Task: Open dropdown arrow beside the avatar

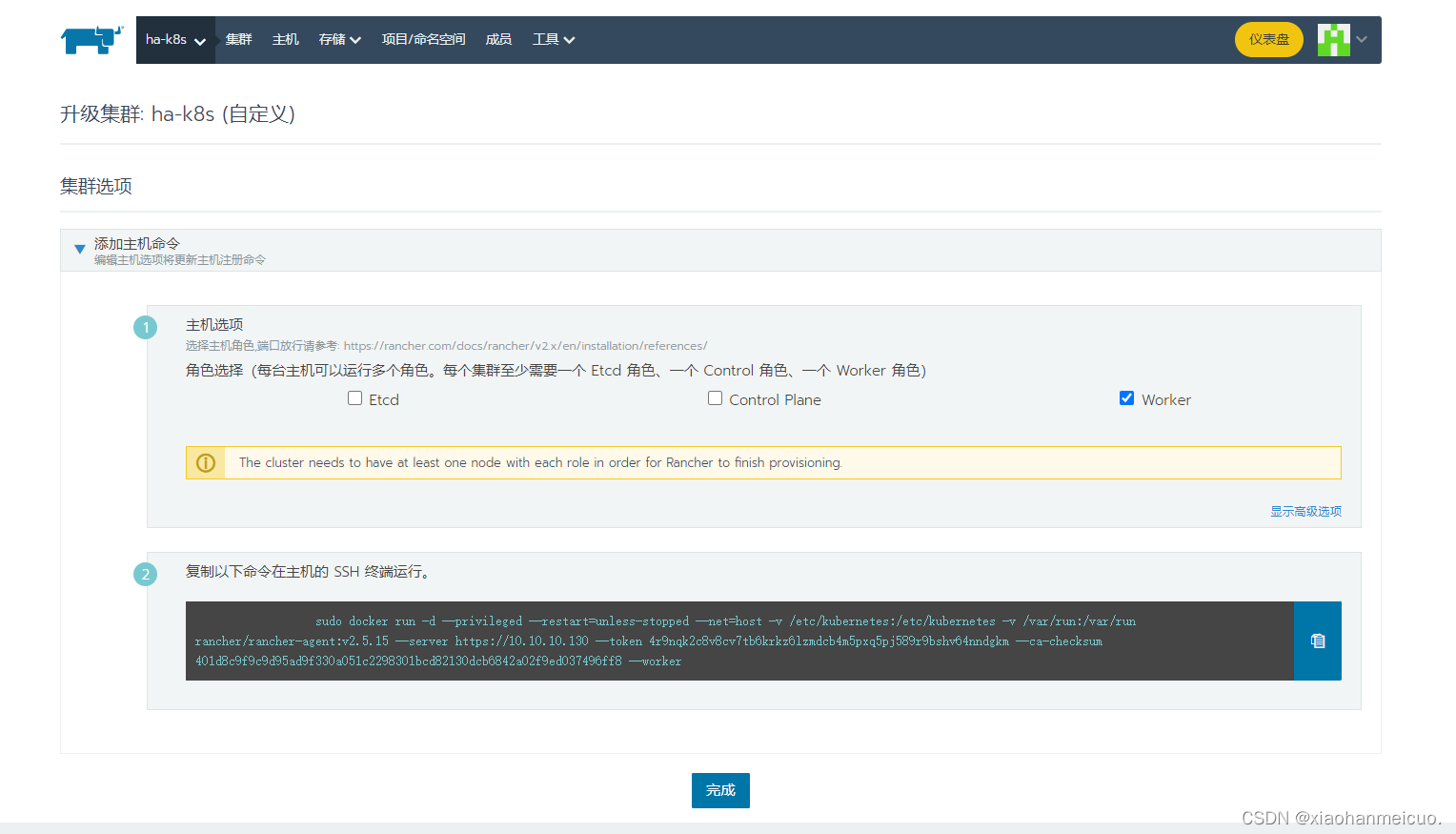Action: 1362,40
